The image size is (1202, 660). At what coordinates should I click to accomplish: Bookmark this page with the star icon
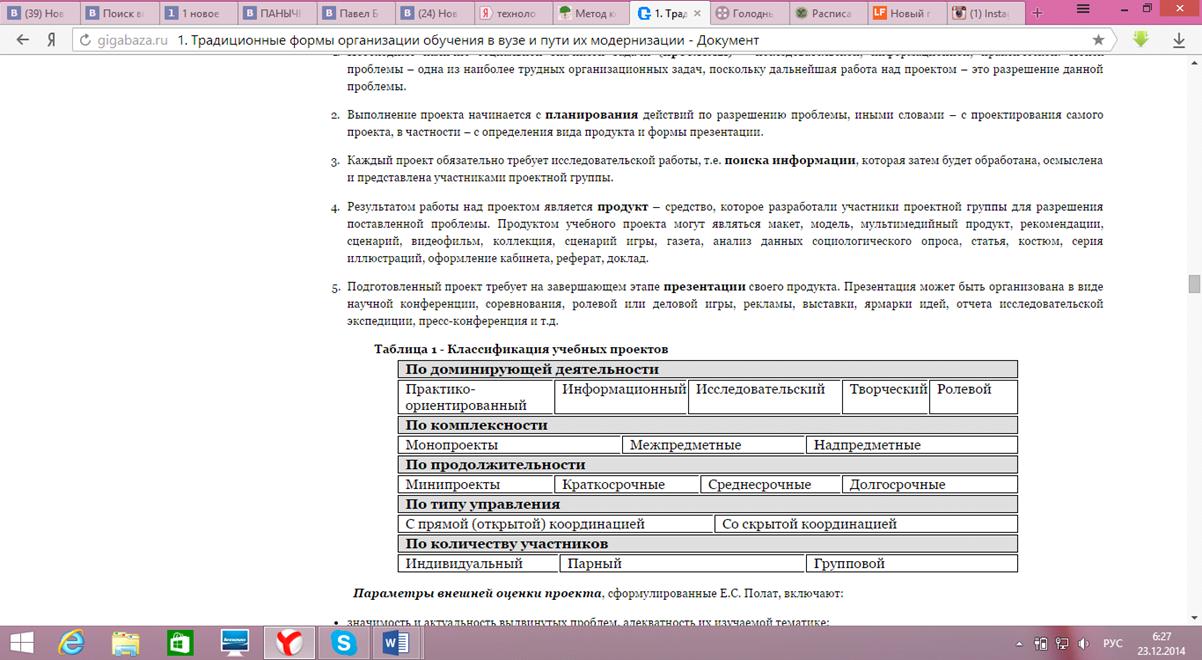pos(1098,39)
